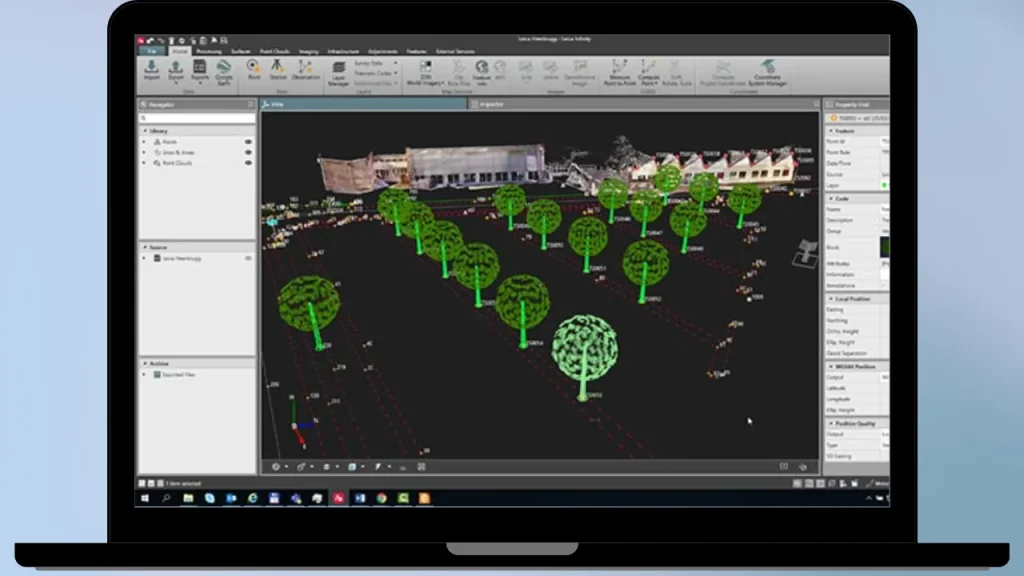Open Google Chrome from the taskbar
The width and height of the screenshot is (1024, 576).
coord(381,498)
